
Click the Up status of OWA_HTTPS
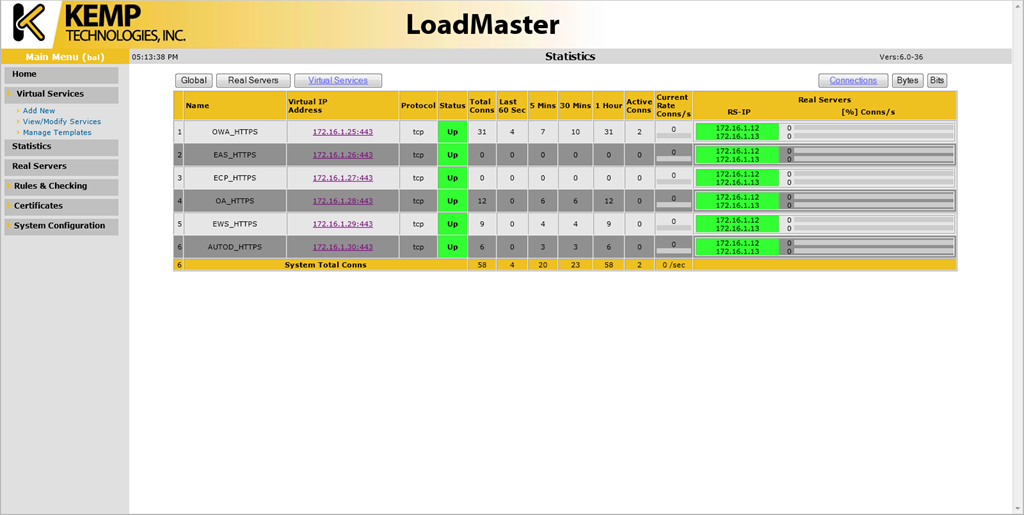pyautogui.click(x=453, y=132)
